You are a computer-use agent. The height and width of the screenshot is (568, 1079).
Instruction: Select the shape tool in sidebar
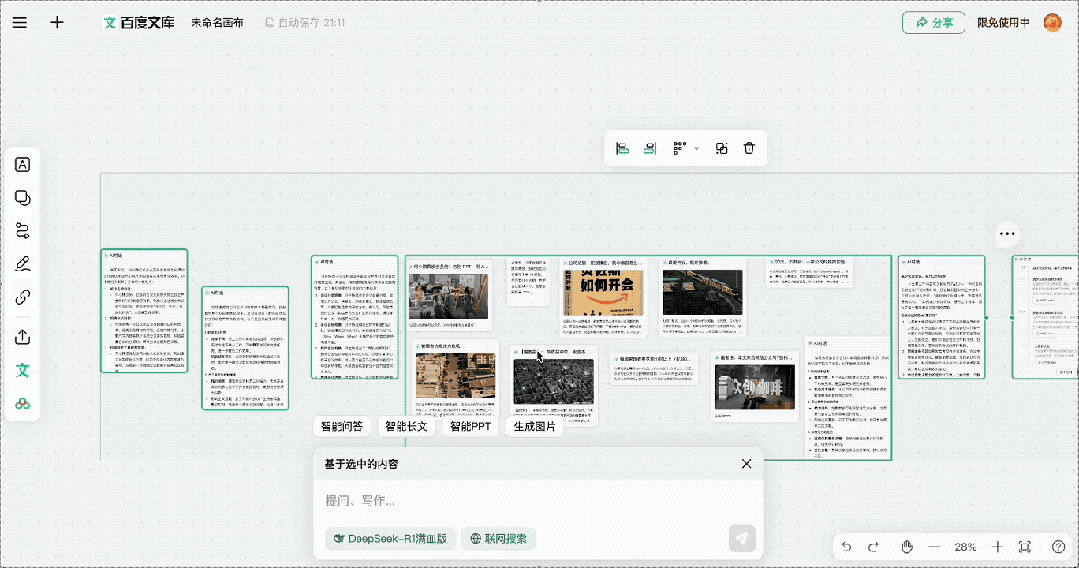click(23, 198)
